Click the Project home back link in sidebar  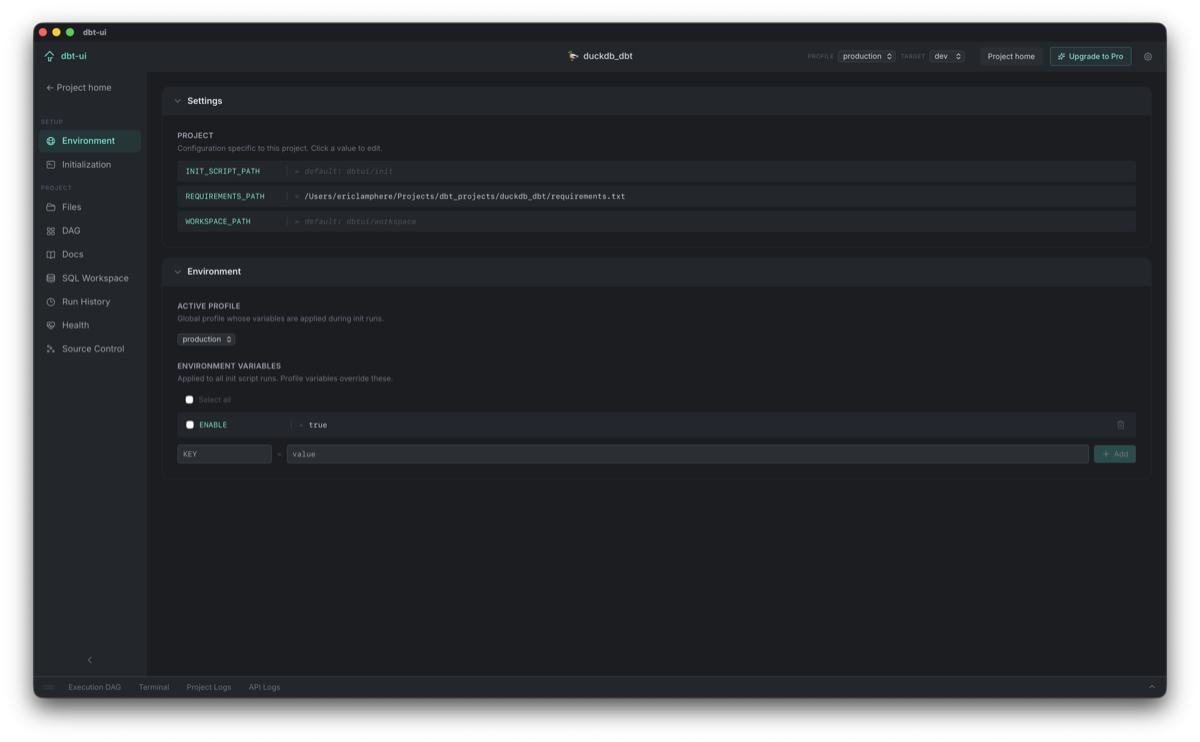79,88
